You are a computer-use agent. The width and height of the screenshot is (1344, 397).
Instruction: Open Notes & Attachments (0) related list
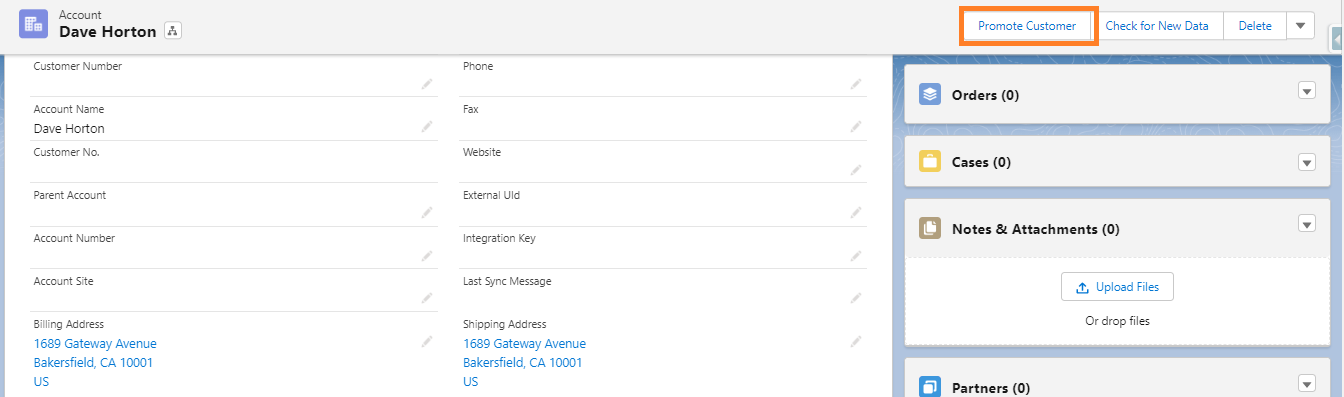tap(1035, 229)
